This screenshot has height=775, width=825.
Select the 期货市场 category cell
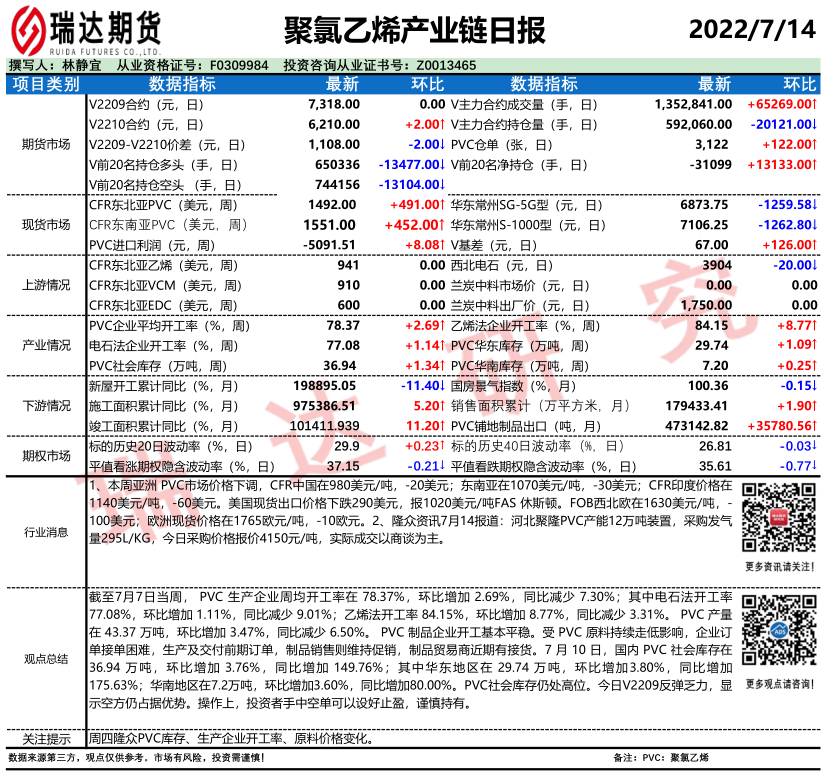(45, 144)
